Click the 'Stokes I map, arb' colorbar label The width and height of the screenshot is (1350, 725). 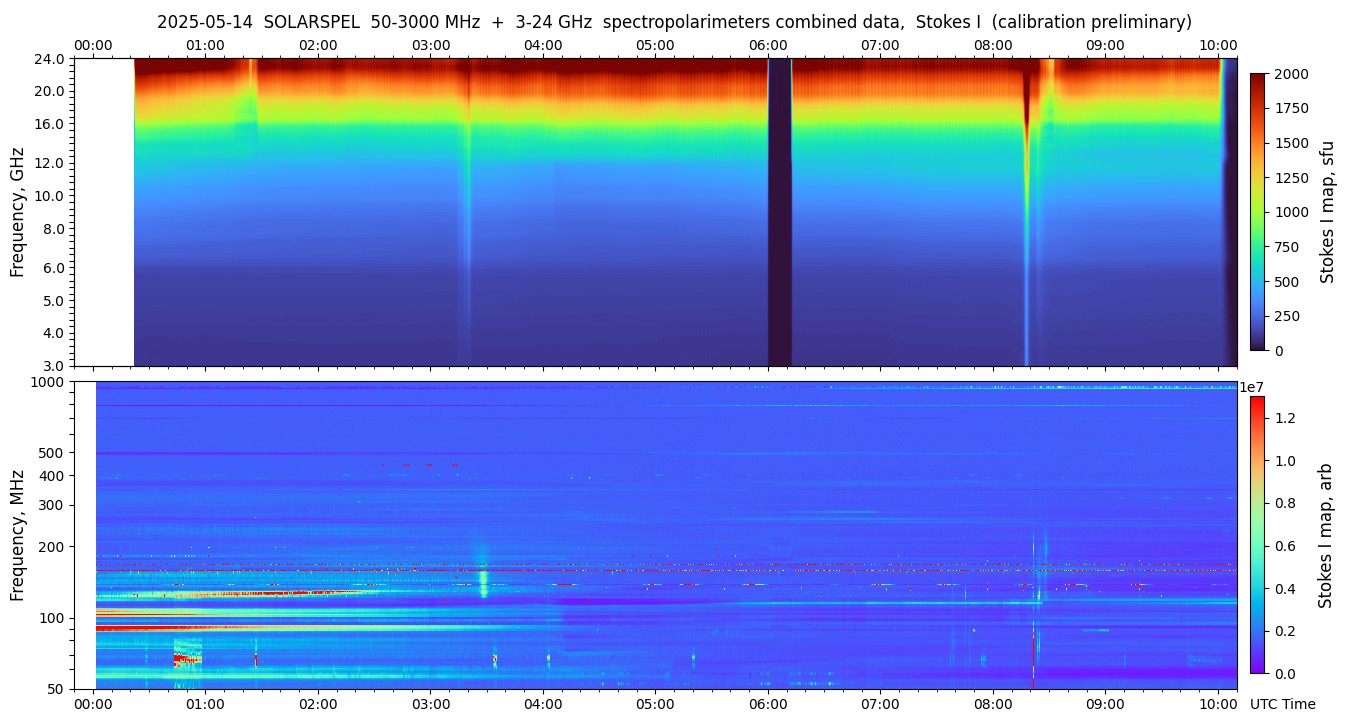coord(1325,535)
